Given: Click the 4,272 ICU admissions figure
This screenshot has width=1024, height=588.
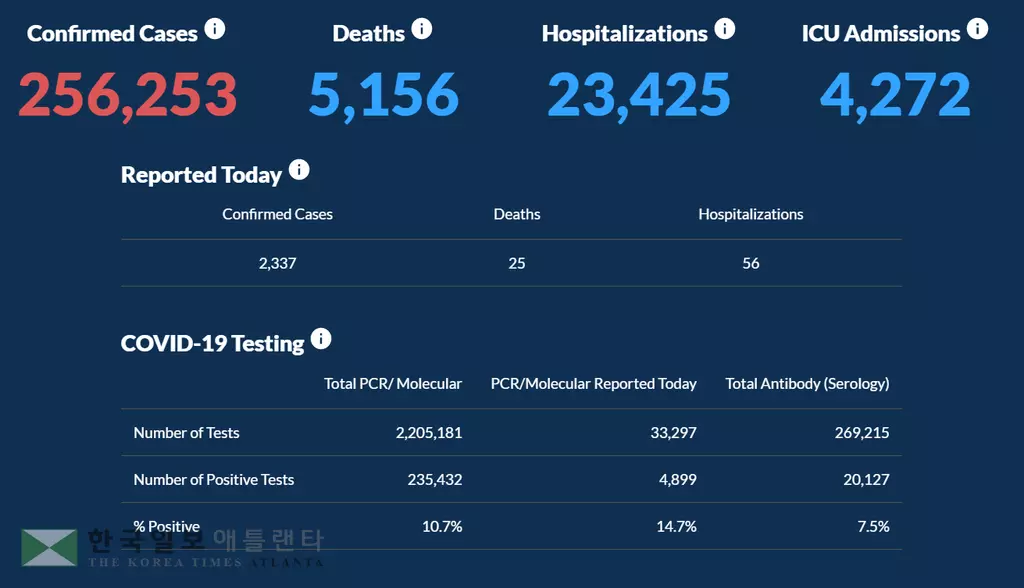Looking at the screenshot, I should [x=895, y=94].
